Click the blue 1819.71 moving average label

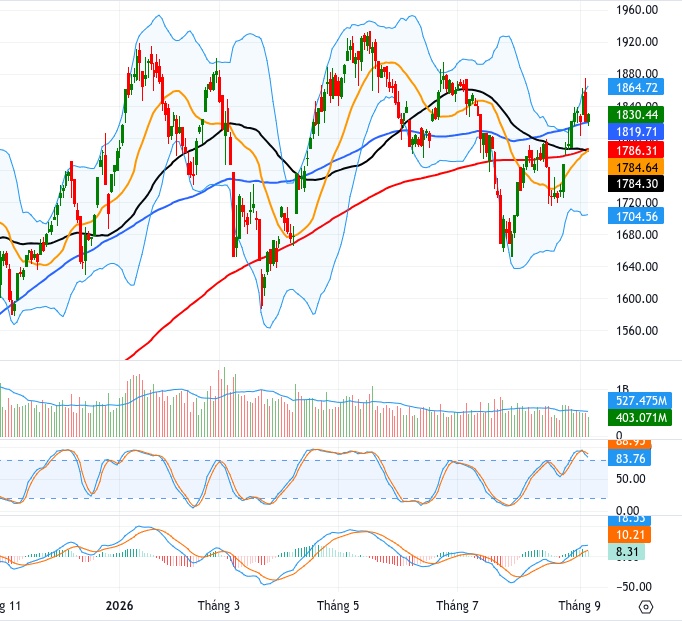coord(636,132)
